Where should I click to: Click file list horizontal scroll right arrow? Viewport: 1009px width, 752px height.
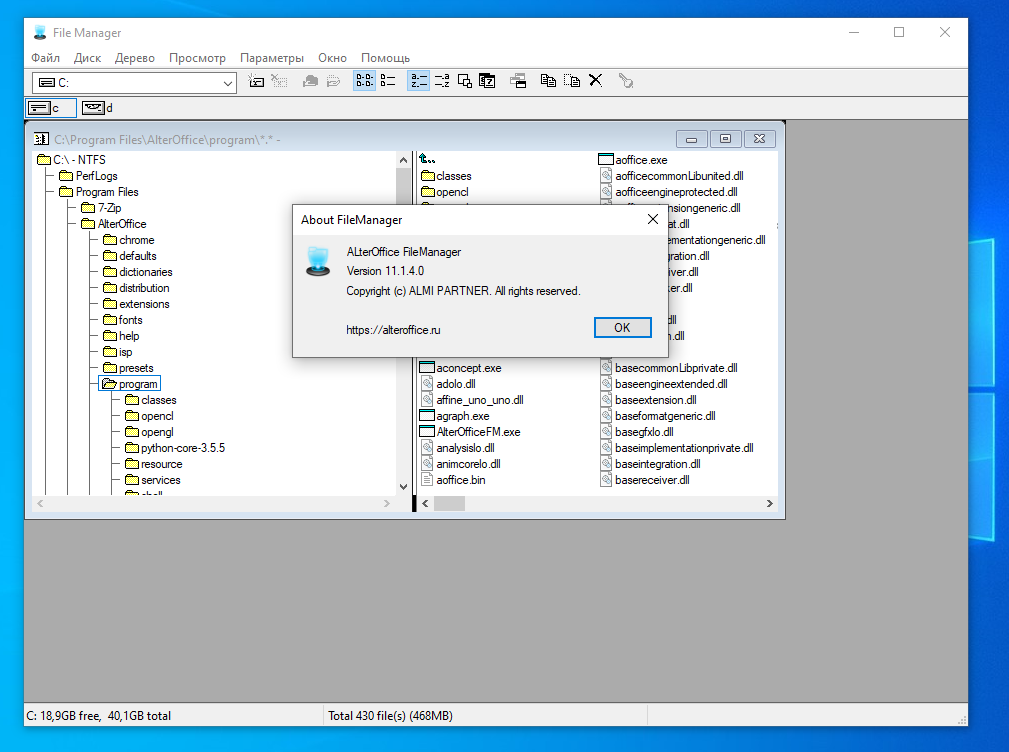click(770, 504)
